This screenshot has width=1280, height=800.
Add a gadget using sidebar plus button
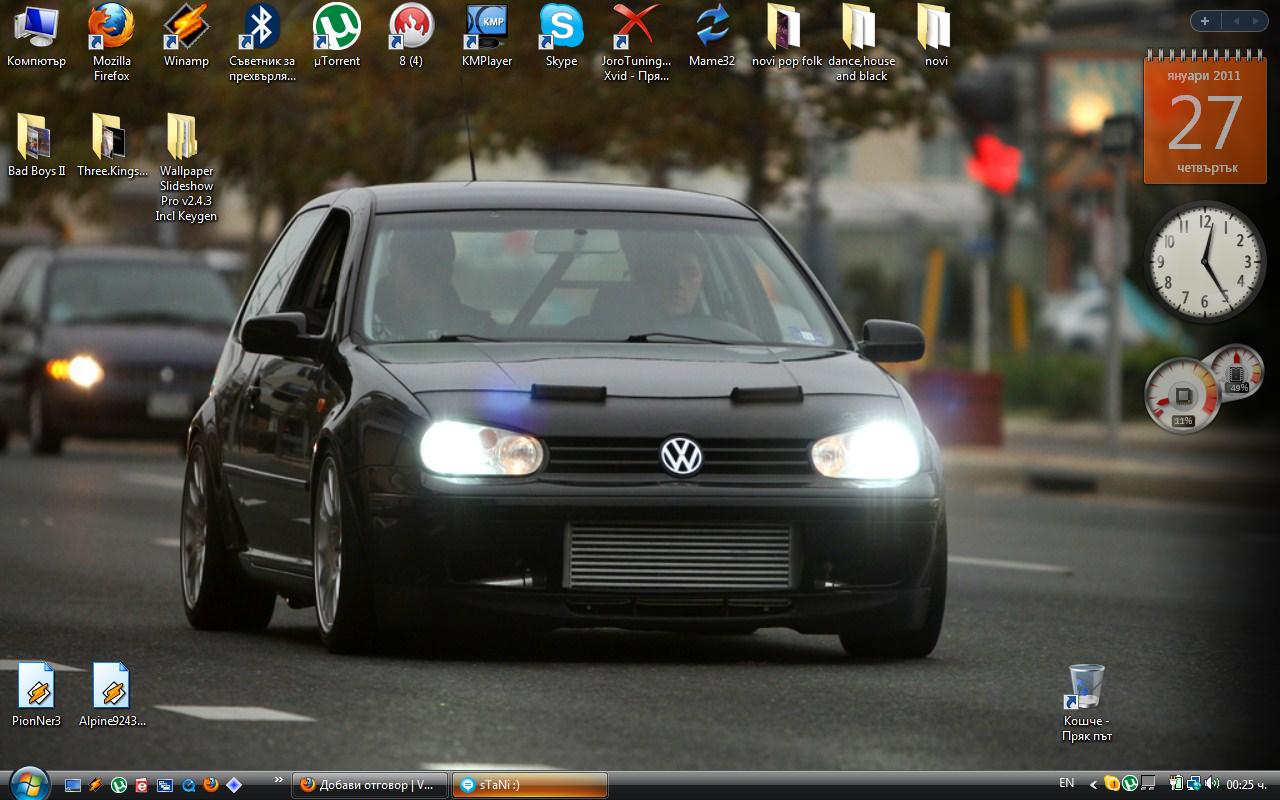click(x=1205, y=21)
